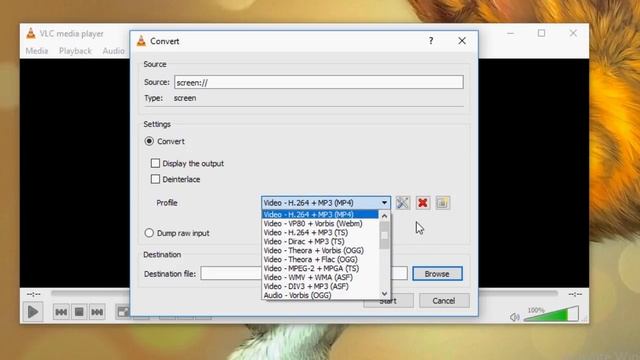Enable Display the output checkbox
The width and height of the screenshot is (640, 360).
click(x=155, y=163)
